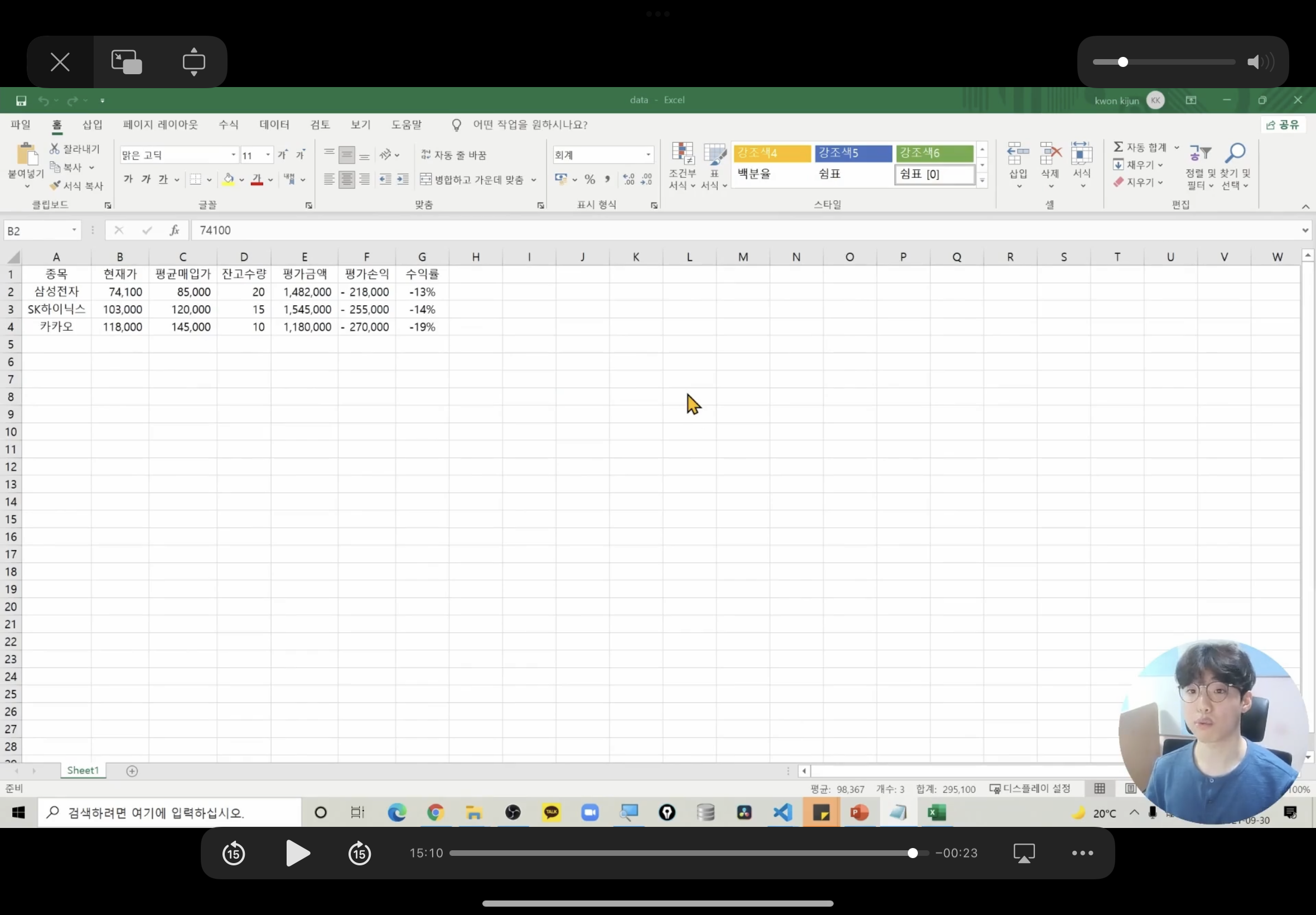Align text to the left

[329, 180]
